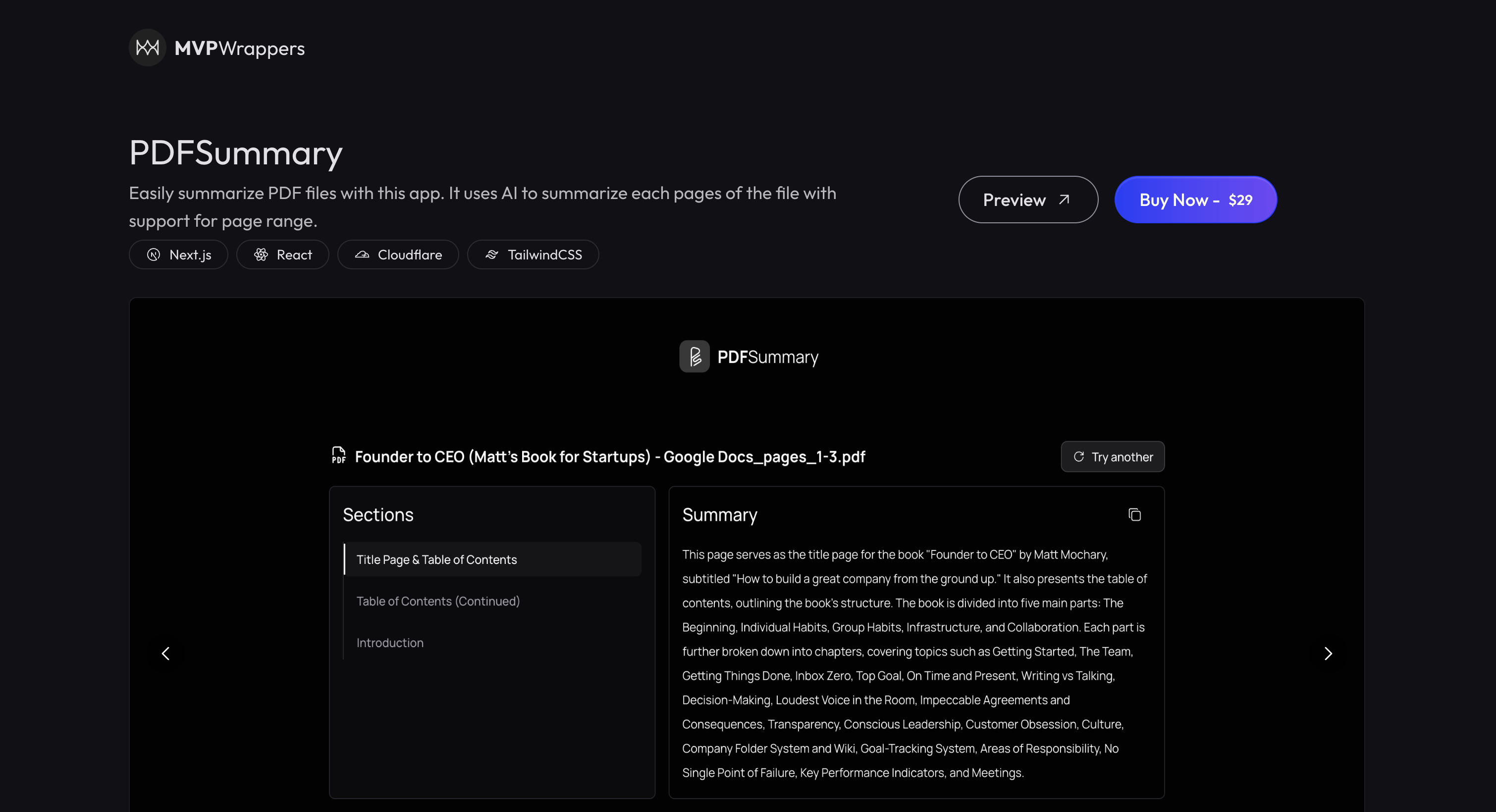Click the PDFSummary preview logo text
The height and width of the screenshot is (812, 1496).
pos(768,357)
